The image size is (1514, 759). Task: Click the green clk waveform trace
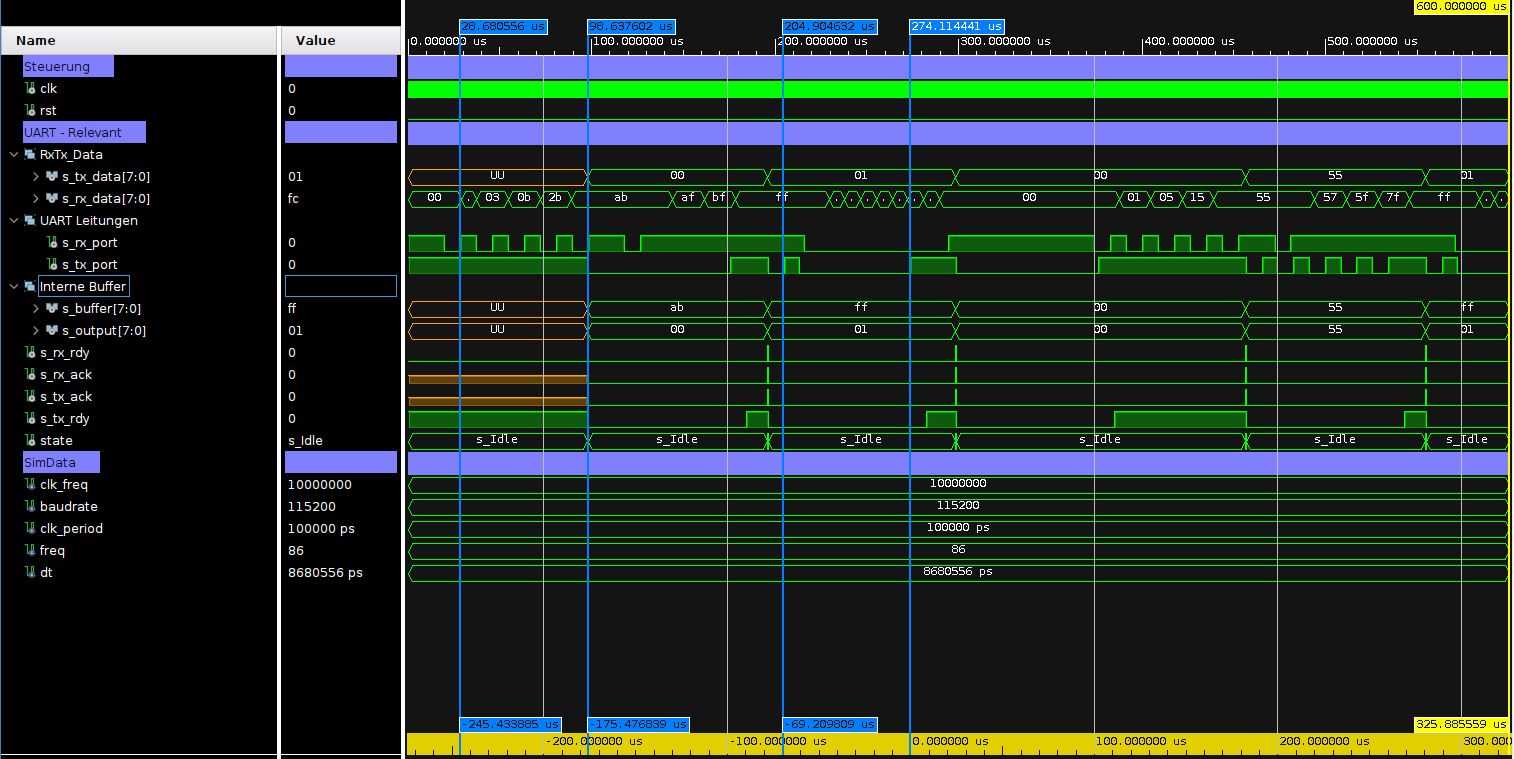958,89
